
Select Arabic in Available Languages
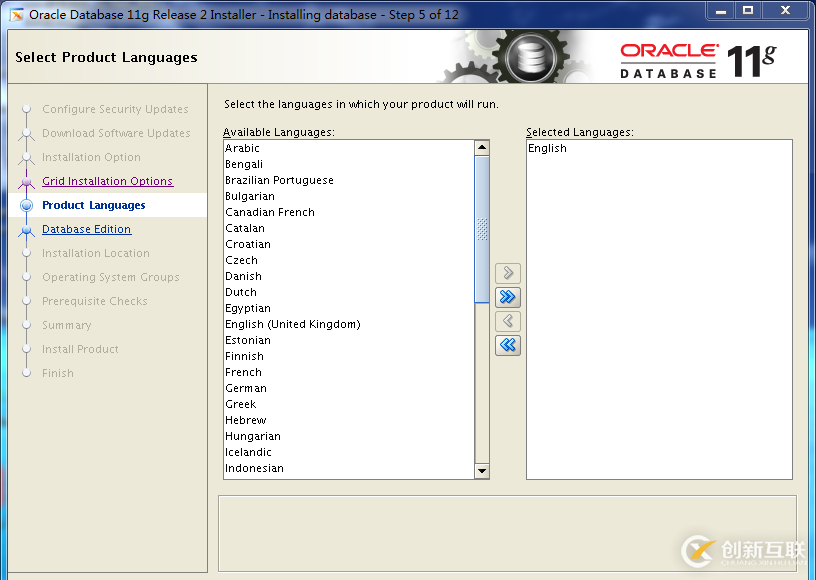point(349,148)
